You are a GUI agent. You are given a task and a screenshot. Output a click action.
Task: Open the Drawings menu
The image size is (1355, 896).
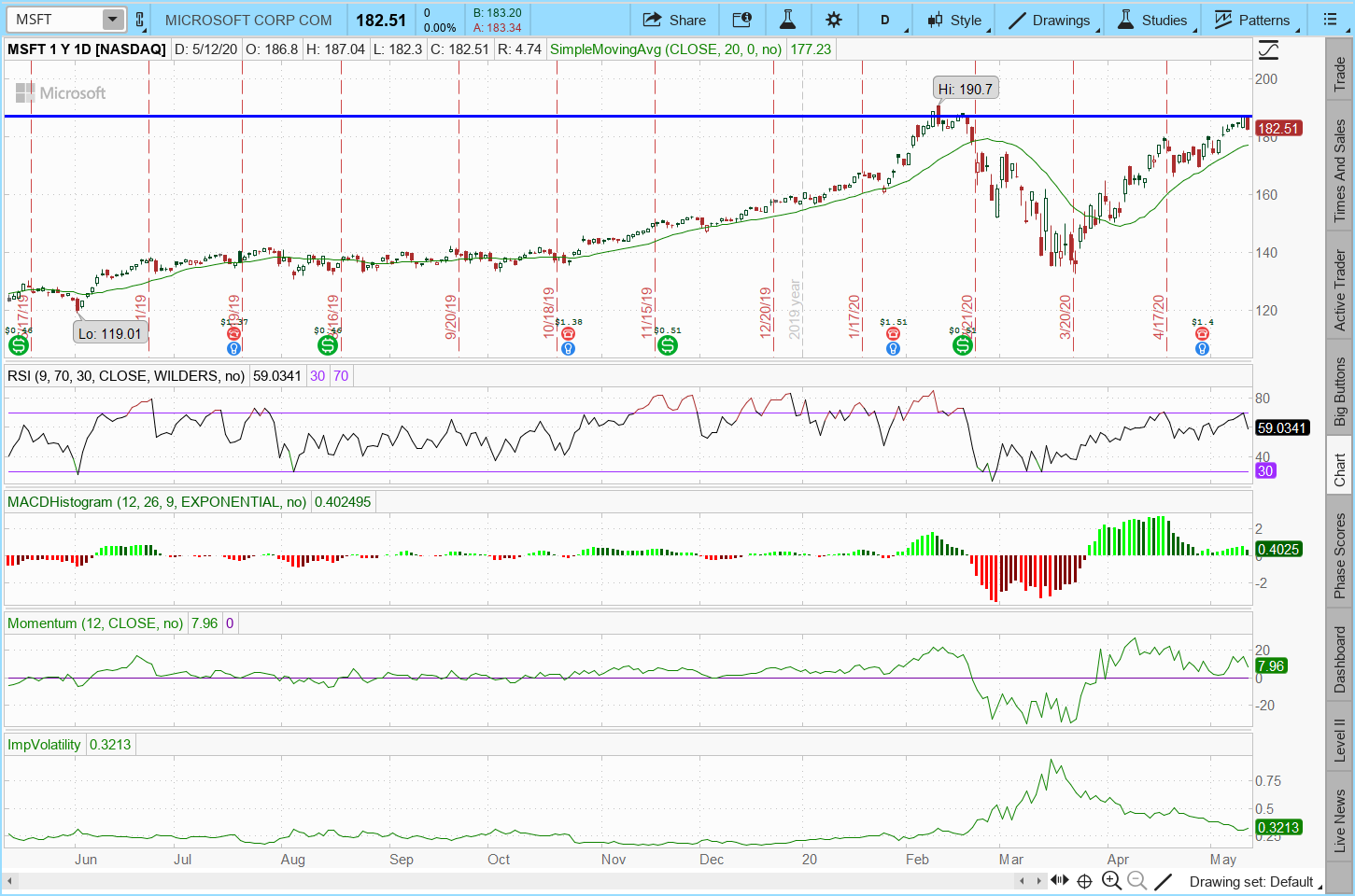(1050, 20)
